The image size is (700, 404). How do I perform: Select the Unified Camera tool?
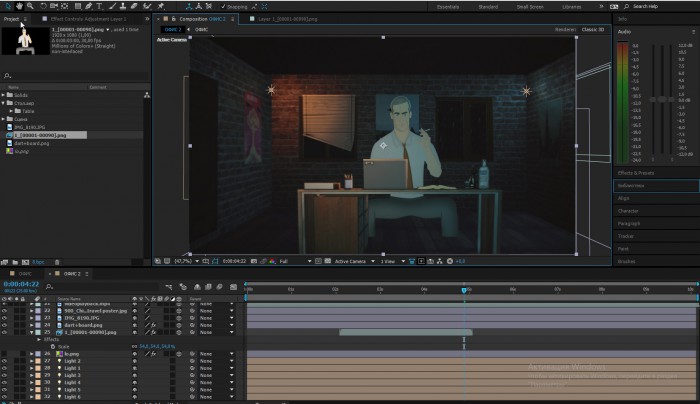[54, 6]
